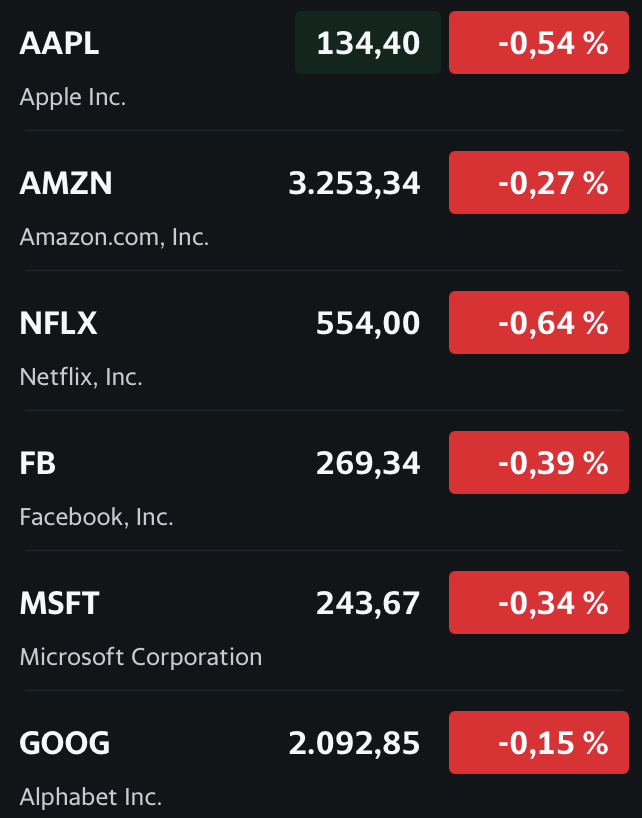This screenshot has height=818, width=642.
Task: Open the Facebook, Inc. label
Action: [x=97, y=518]
